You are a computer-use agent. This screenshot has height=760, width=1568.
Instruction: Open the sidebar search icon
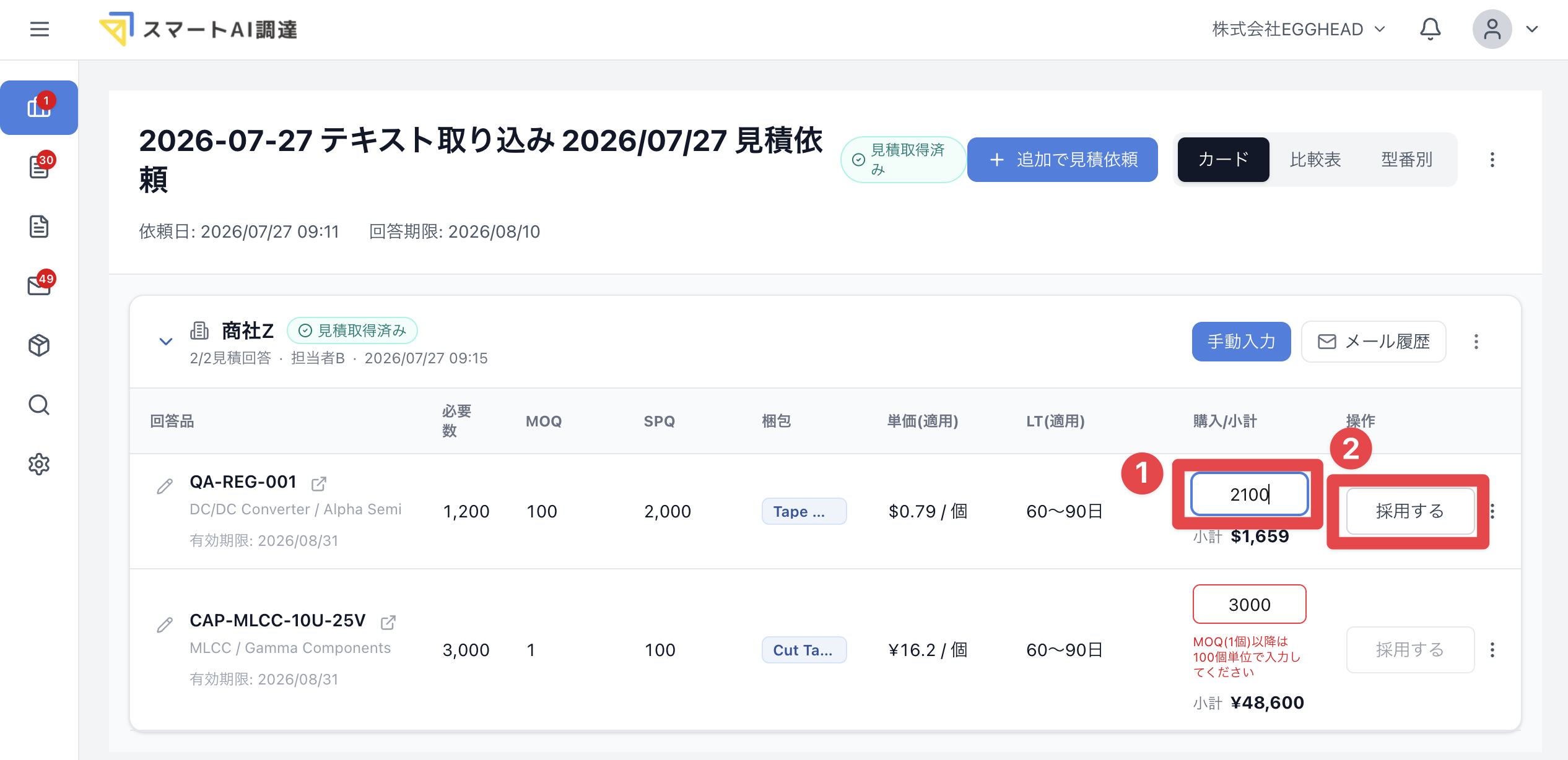tap(39, 404)
